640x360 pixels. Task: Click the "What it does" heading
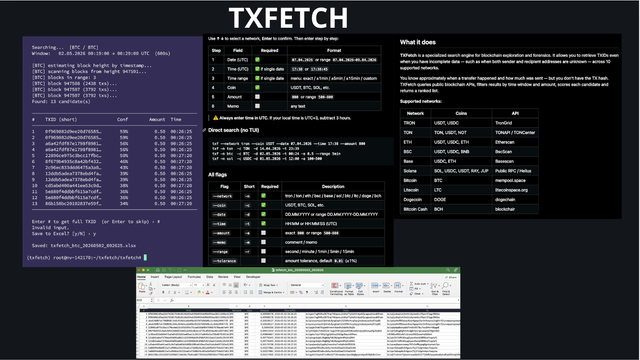point(418,42)
